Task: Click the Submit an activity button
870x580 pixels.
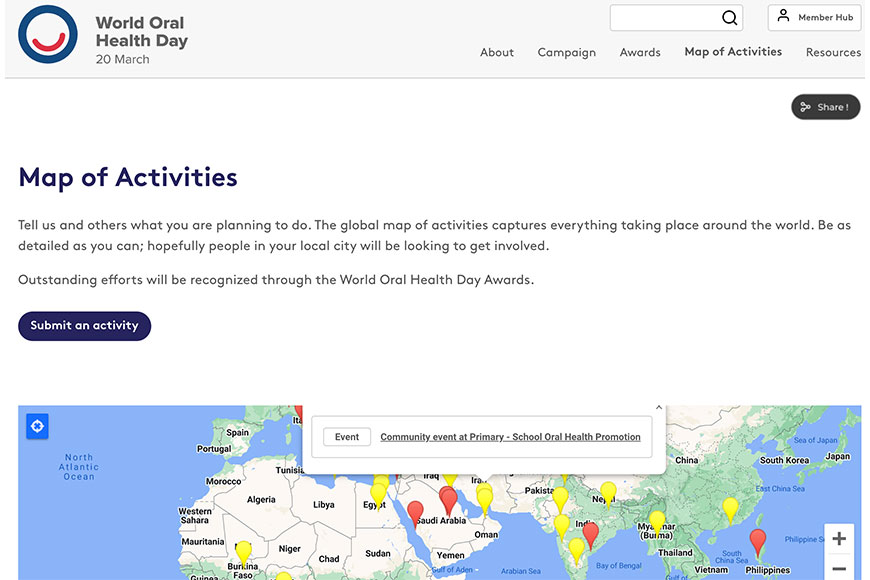Action: (84, 326)
